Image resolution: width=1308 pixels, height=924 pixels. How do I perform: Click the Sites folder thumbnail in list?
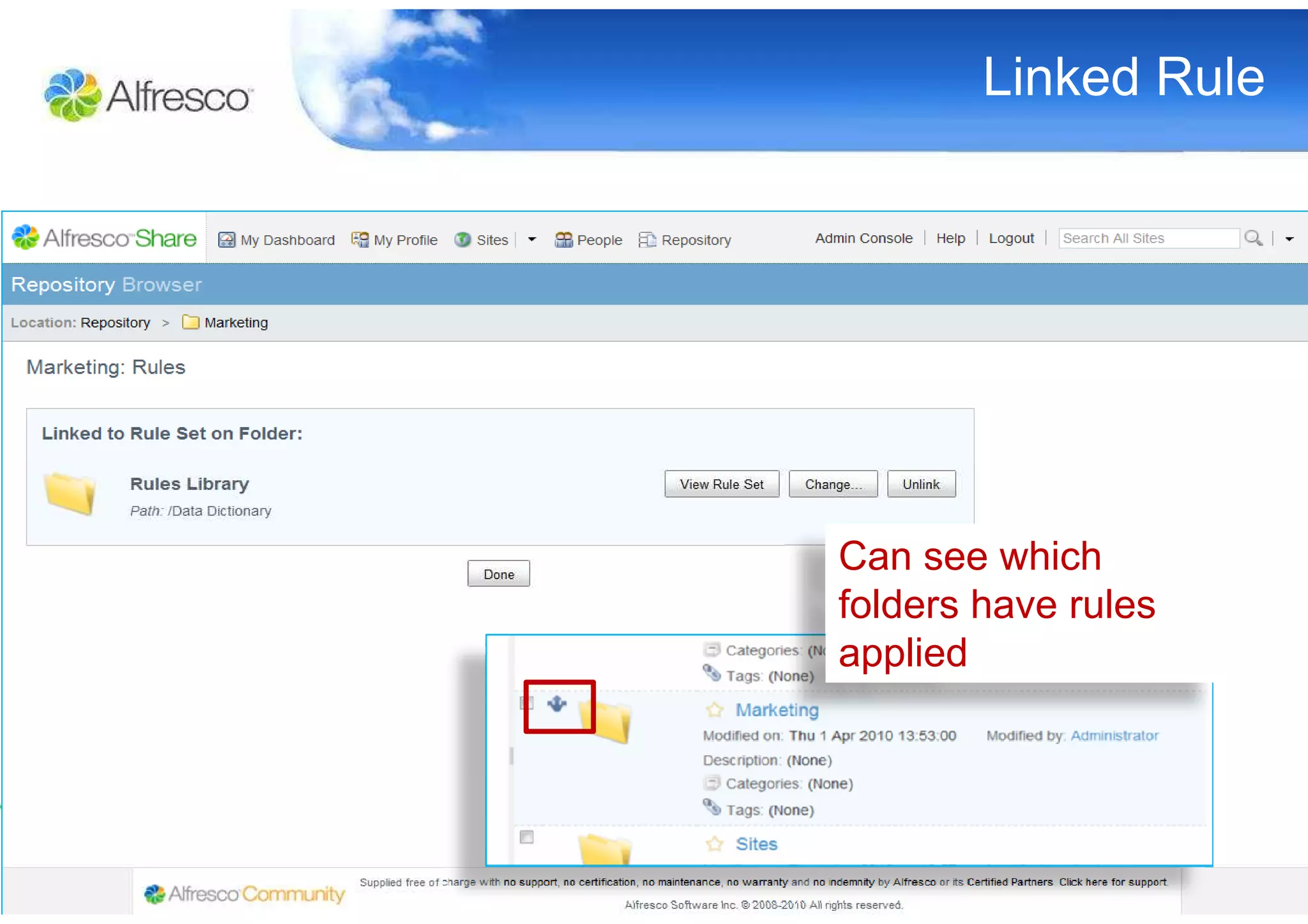click(605, 849)
